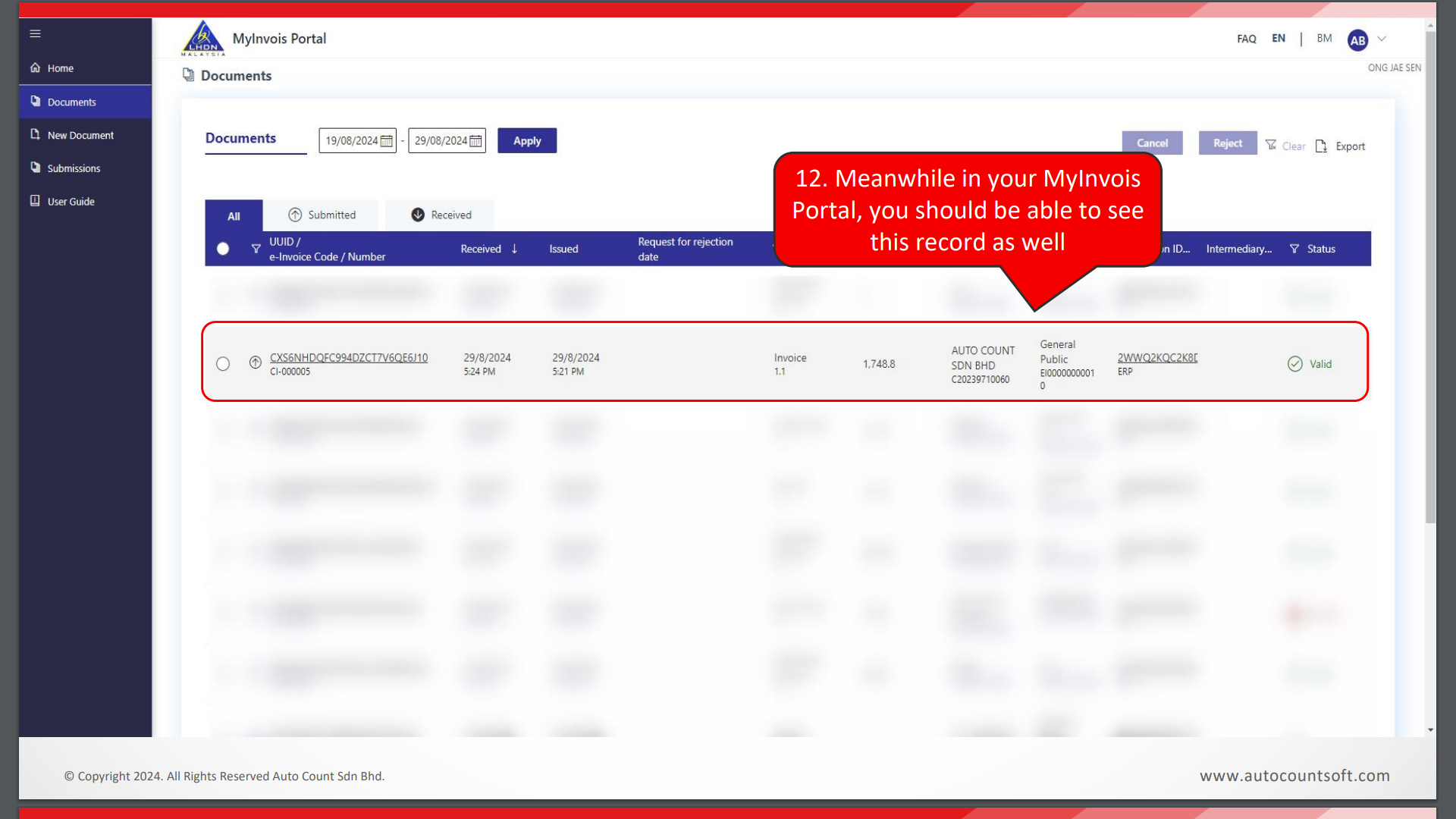The image size is (1456, 819).
Task: Open the start date calendar picker
Action: 387,141
